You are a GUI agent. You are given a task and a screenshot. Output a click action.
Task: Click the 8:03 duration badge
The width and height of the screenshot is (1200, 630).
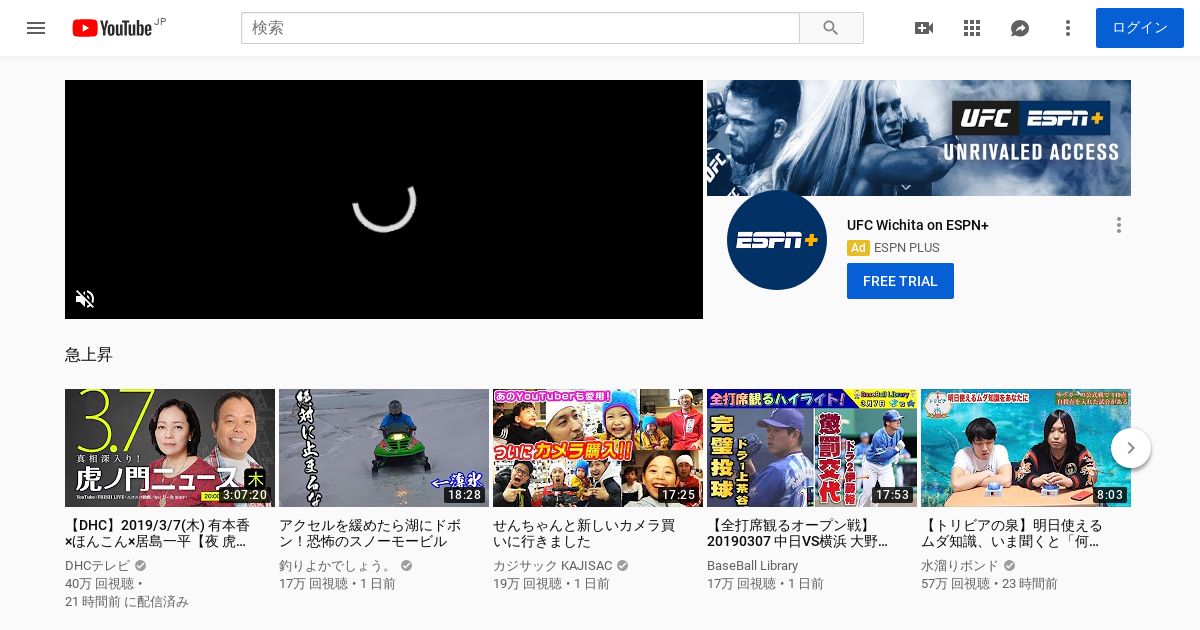pyautogui.click(x=1110, y=495)
